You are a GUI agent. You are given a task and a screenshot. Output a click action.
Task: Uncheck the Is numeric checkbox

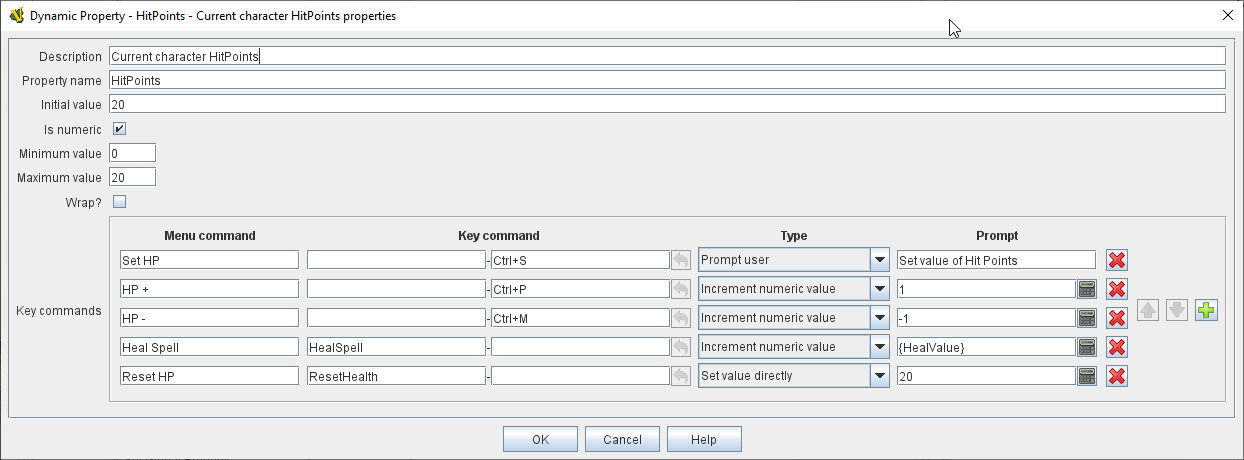(x=119, y=129)
